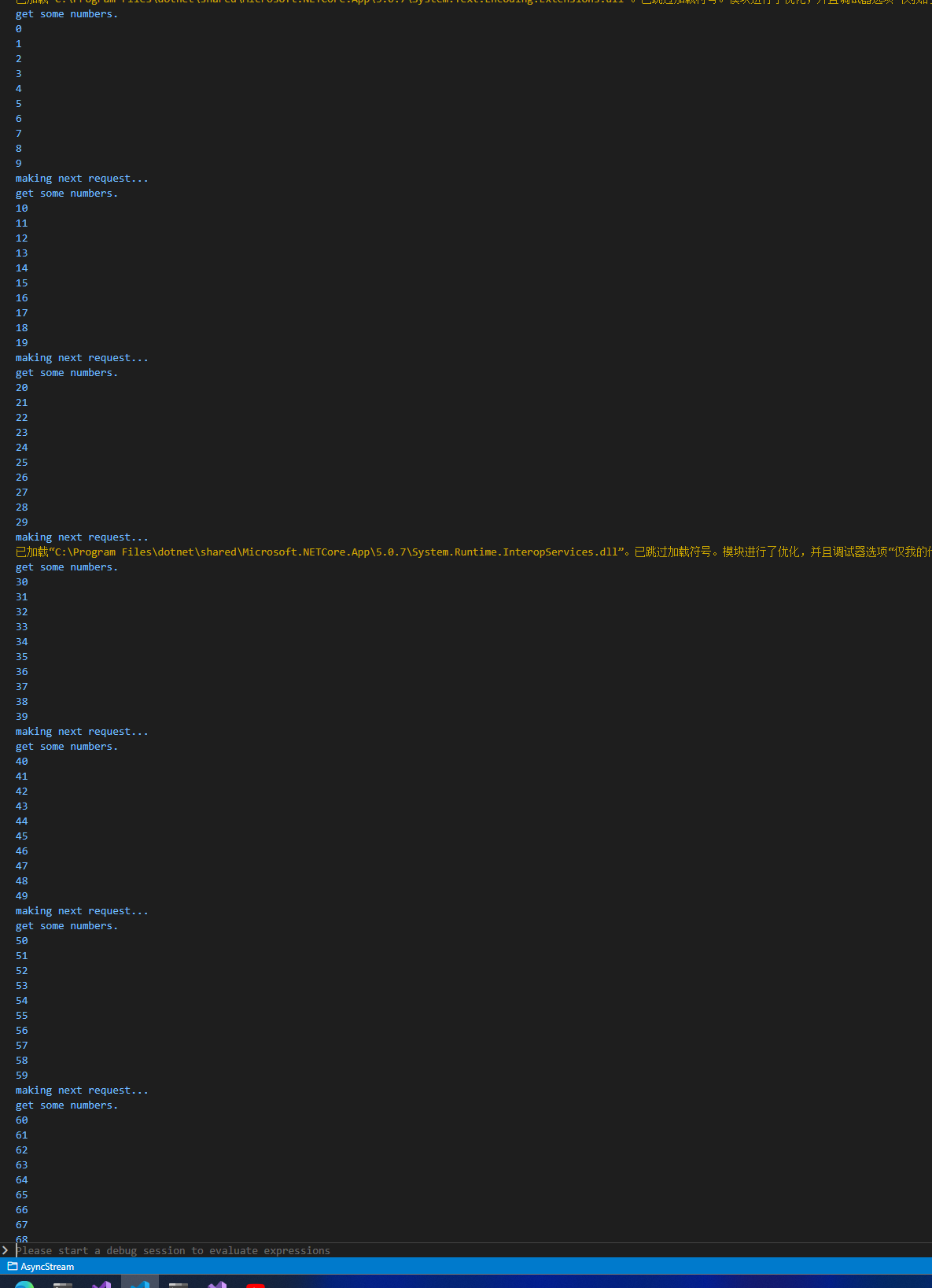Select output line "65"
Viewport: 932px width, 1288px height.
click(22, 1195)
